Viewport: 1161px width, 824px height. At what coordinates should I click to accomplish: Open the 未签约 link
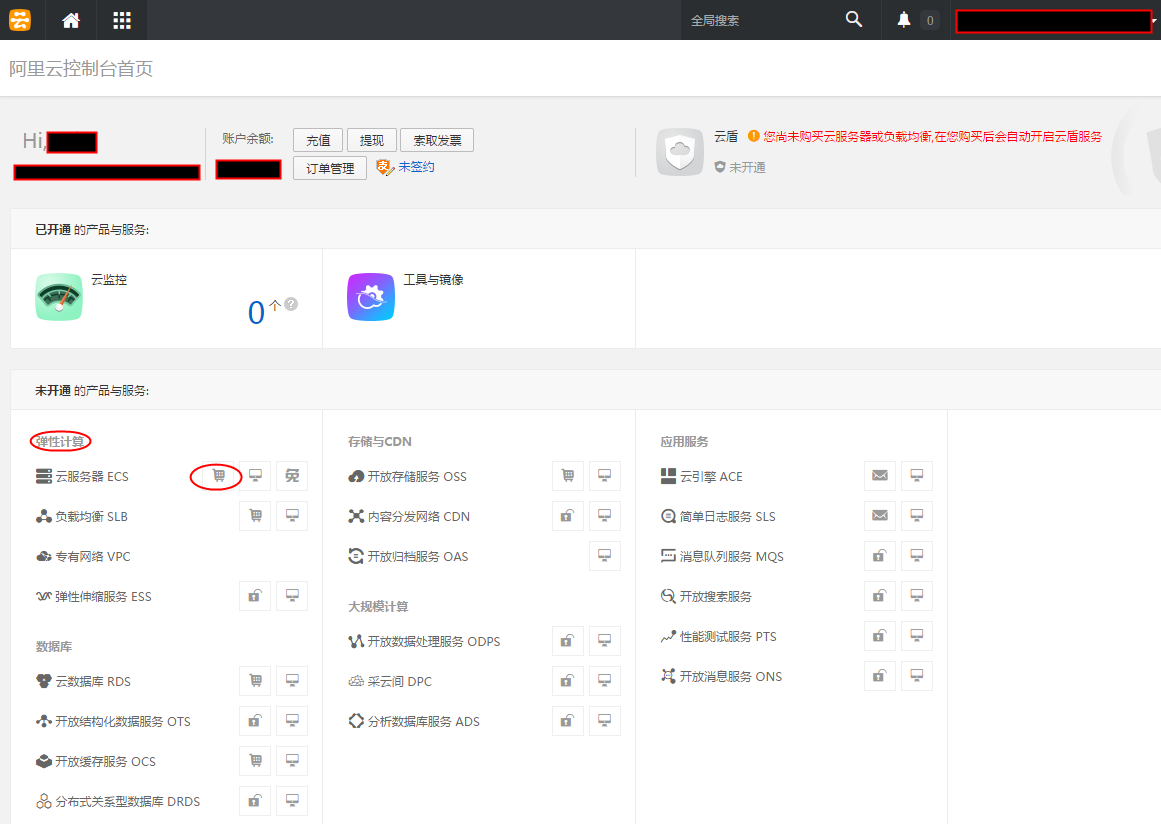coord(415,167)
